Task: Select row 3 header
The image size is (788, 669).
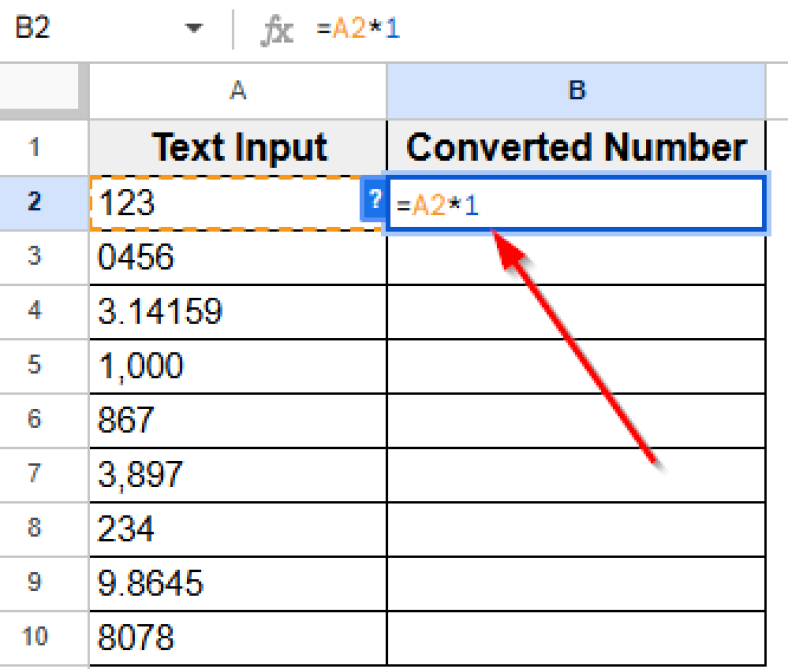Action: click(34, 256)
